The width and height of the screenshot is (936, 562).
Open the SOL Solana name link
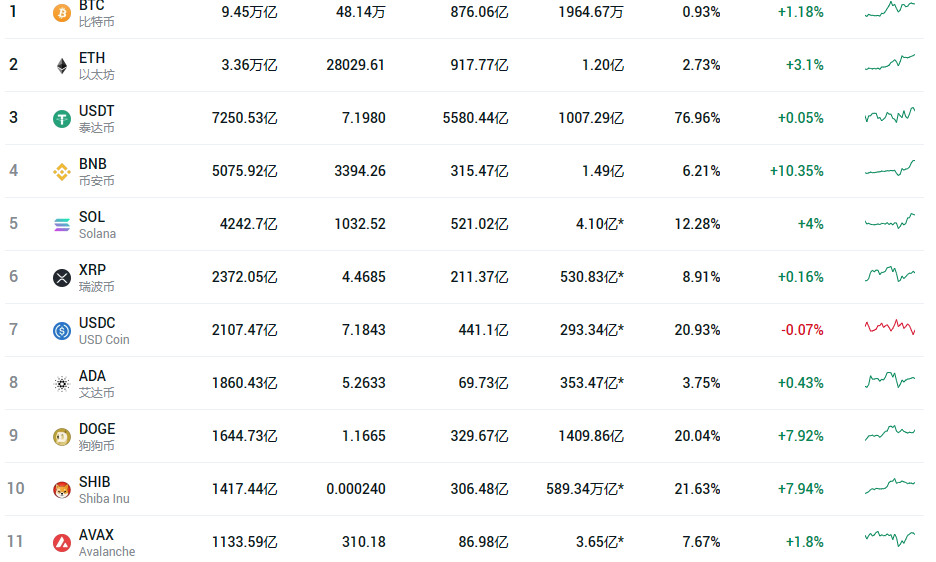point(97,225)
